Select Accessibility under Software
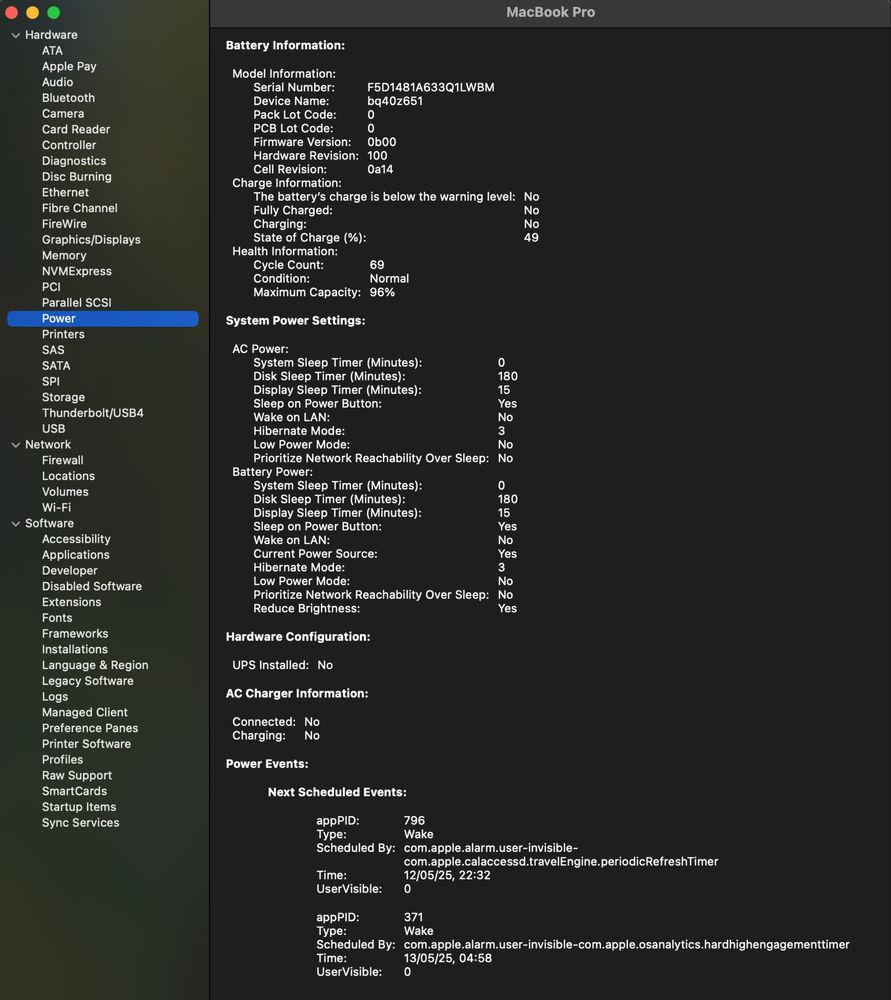The image size is (891, 1000). (x=76, y=539)
